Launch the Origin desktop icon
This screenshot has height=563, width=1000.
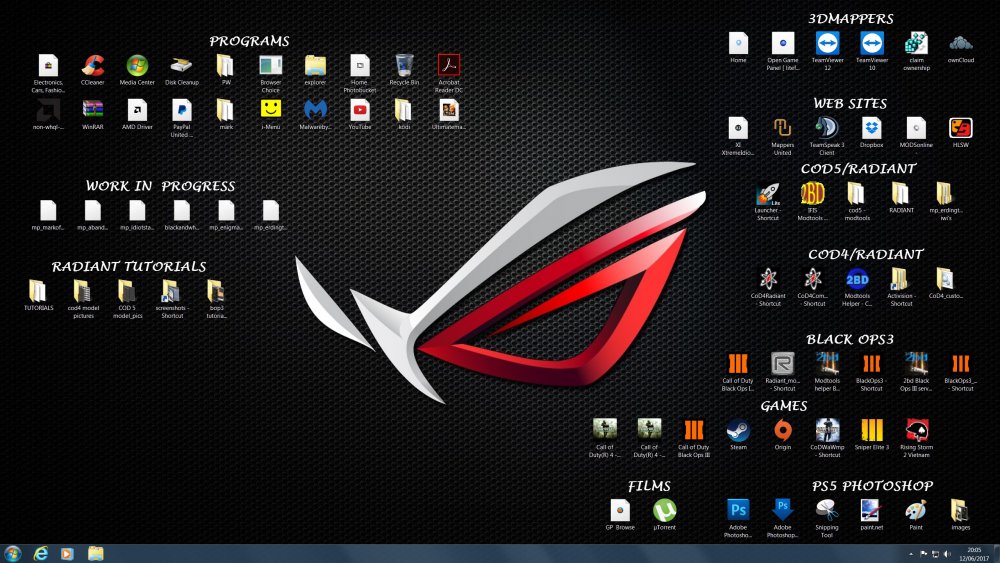pyautogui.click(x=783, y=431)
